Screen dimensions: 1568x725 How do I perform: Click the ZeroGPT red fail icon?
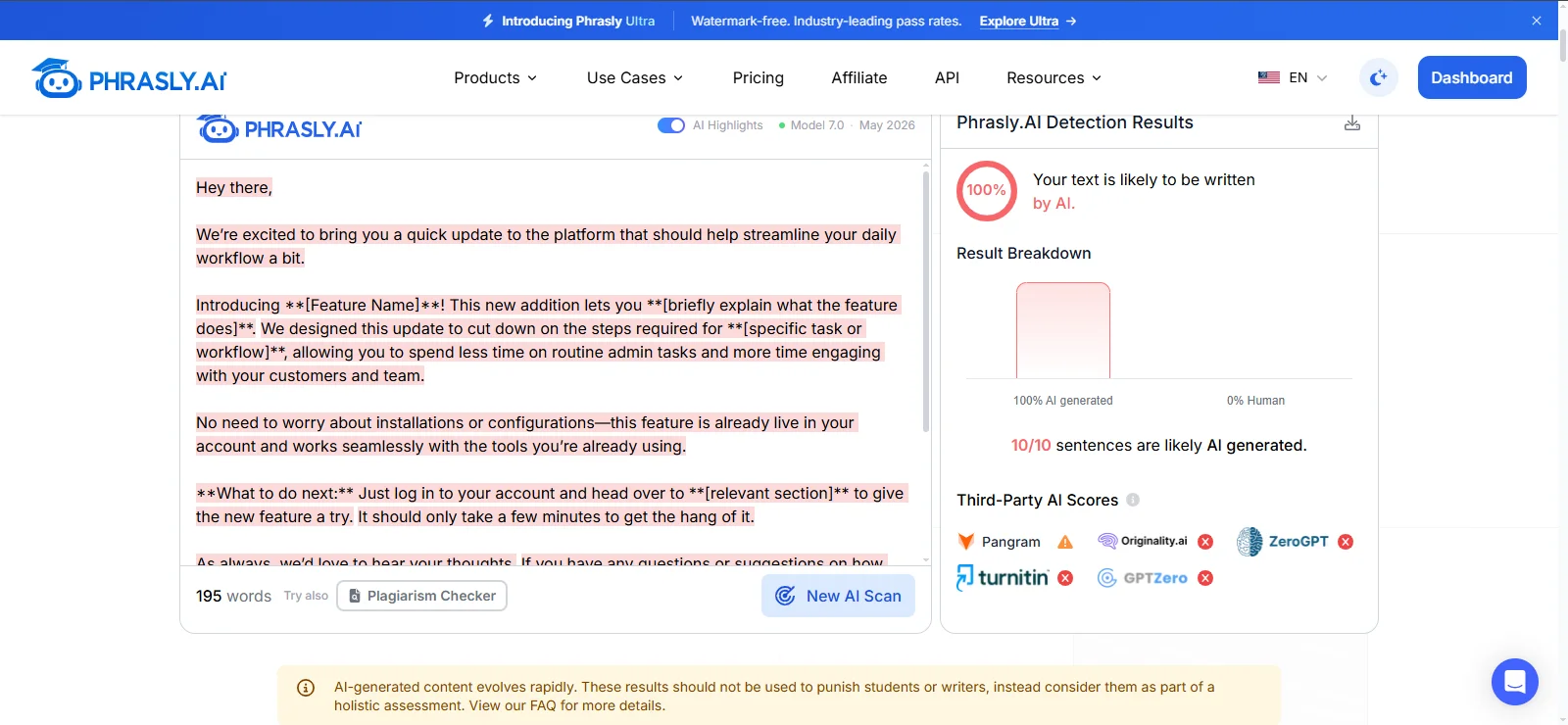(x=1346, y=542)
